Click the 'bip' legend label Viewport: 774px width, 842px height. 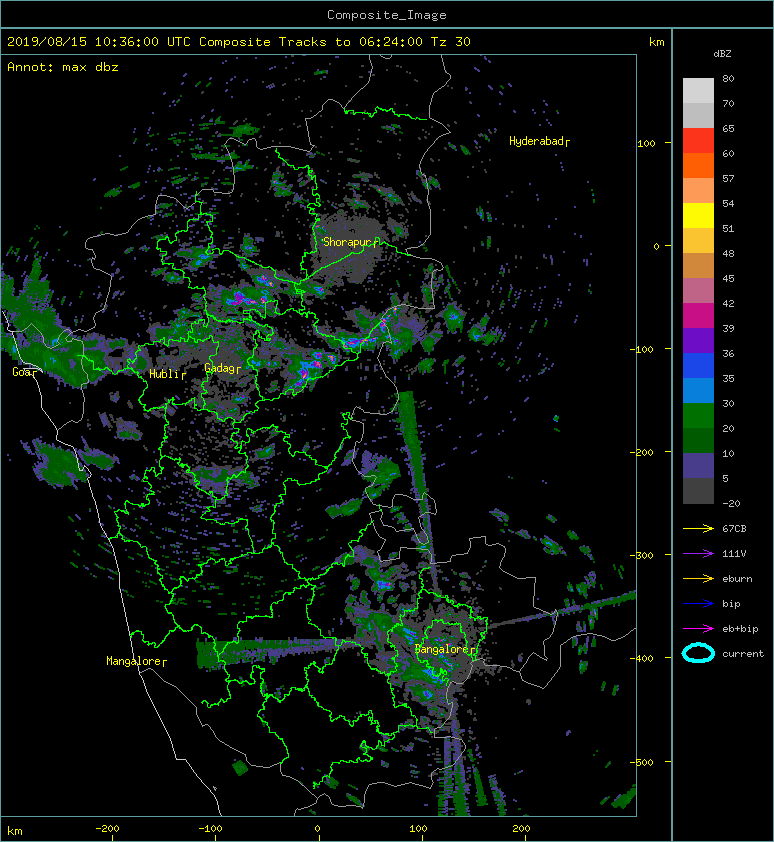(732, 604)
